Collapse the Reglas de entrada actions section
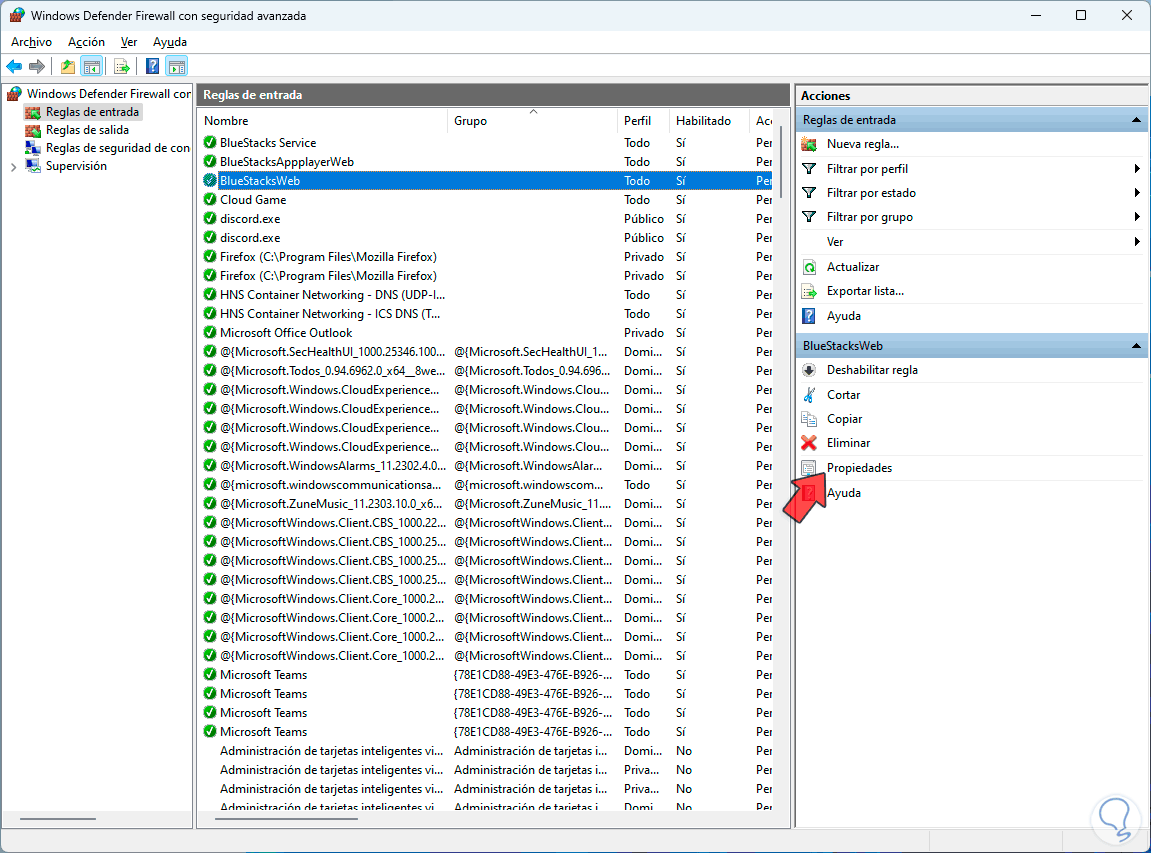1151x853 pixels. [x=1136, y=120]
